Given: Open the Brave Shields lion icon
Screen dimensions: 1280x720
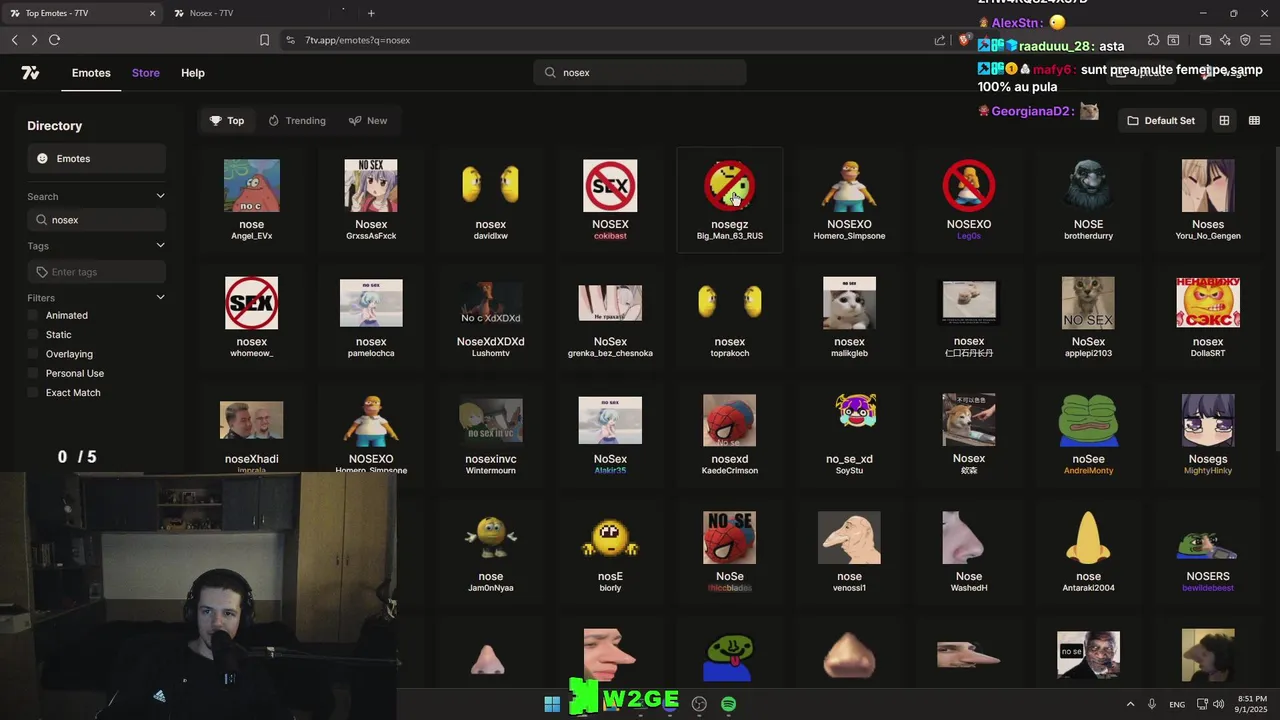Looking at the screenshot, I should (964, 40).
